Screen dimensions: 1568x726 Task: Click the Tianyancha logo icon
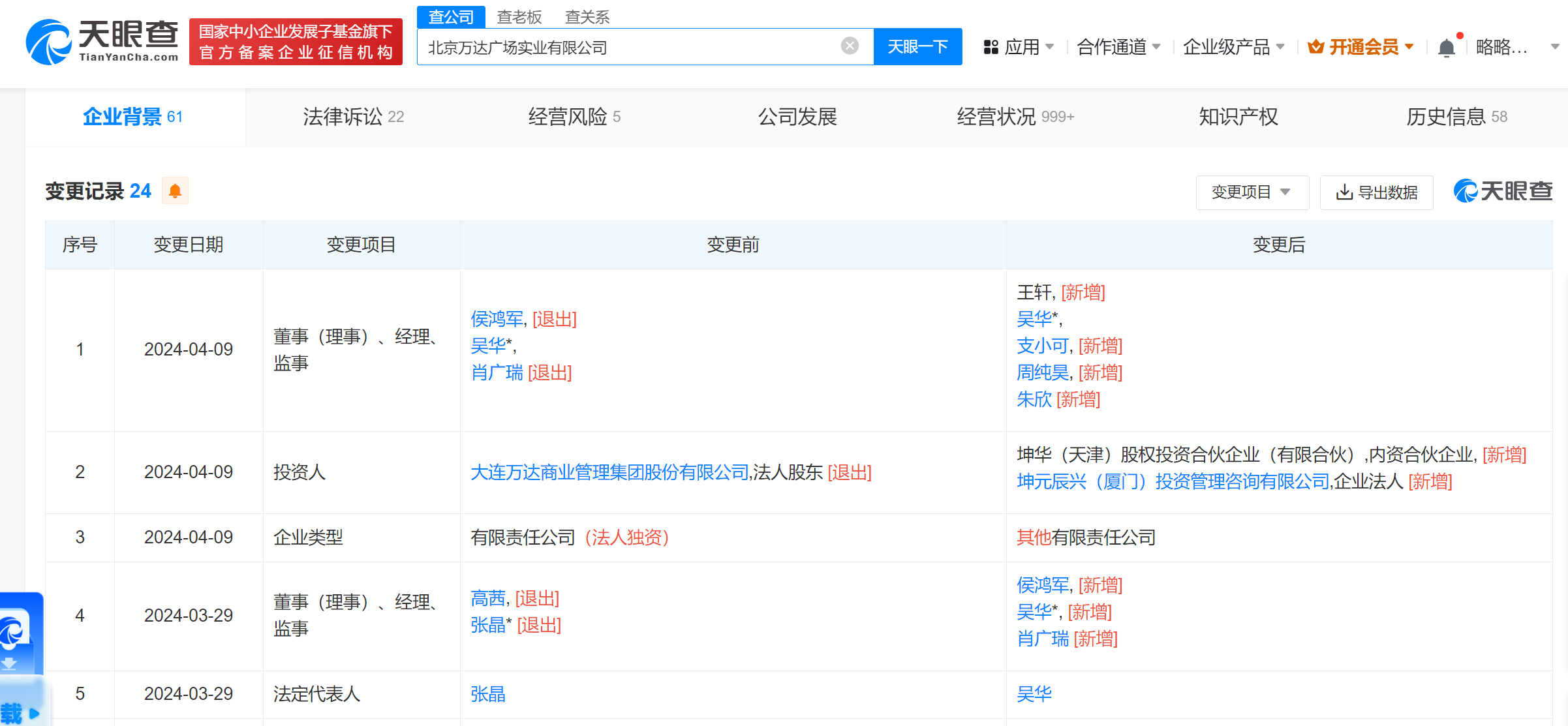[48, 42]
